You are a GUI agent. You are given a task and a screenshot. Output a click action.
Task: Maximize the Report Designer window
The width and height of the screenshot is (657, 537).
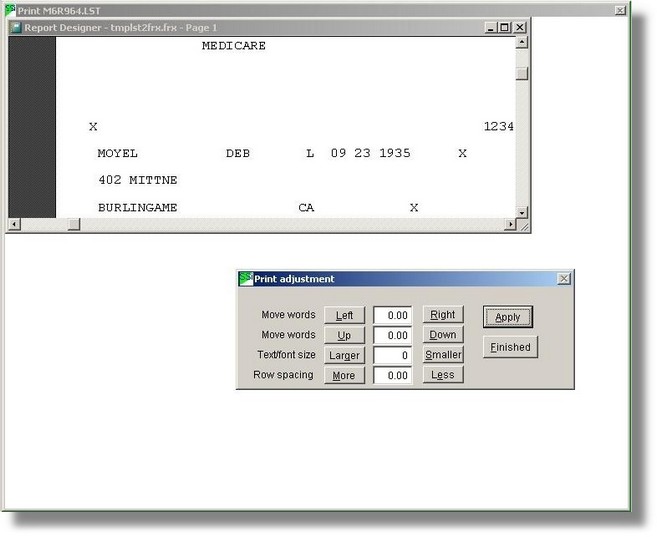[x=504, y=28]
